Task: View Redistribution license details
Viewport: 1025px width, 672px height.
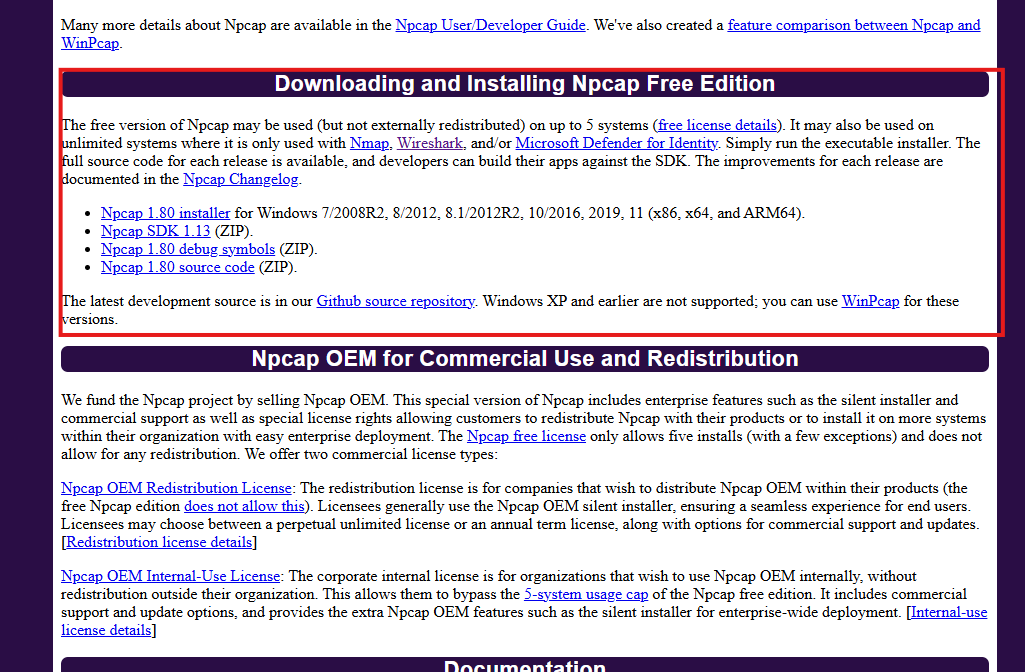Action: [x=159, y=542]
